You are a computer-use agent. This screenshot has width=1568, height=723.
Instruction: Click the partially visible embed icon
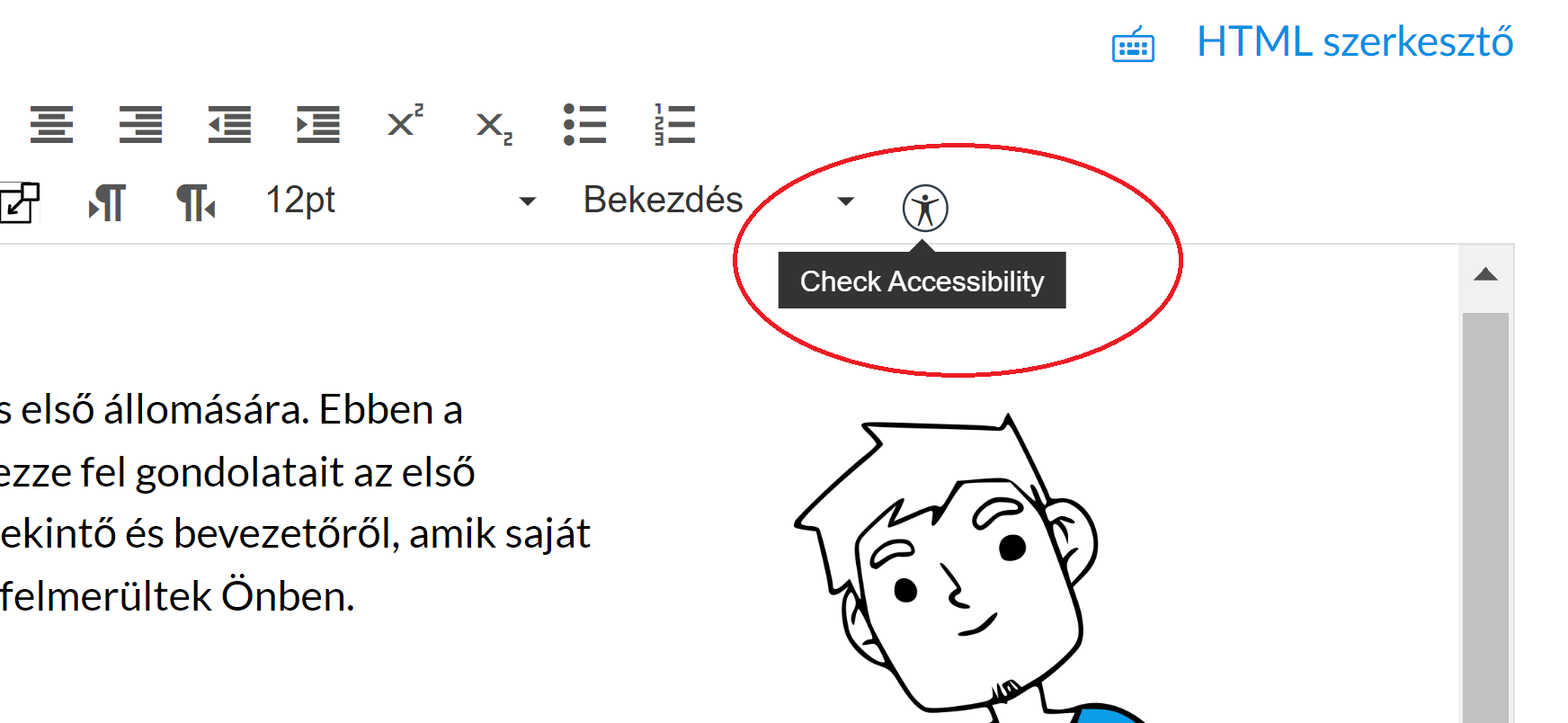(19, 201)
